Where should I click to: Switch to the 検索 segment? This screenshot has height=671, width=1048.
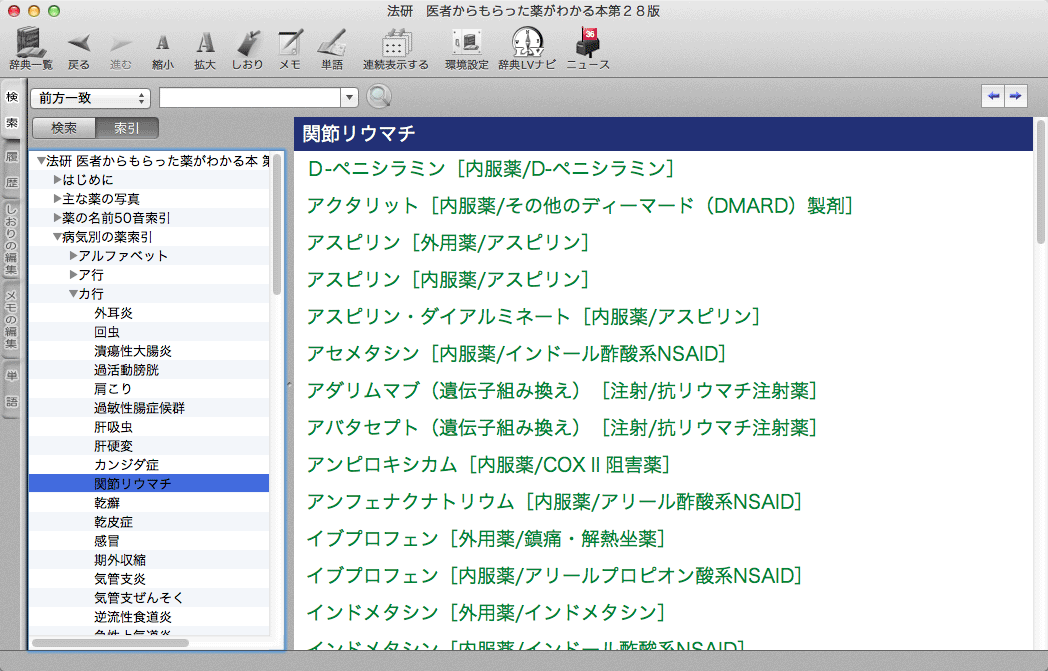[x=64, y=128]
